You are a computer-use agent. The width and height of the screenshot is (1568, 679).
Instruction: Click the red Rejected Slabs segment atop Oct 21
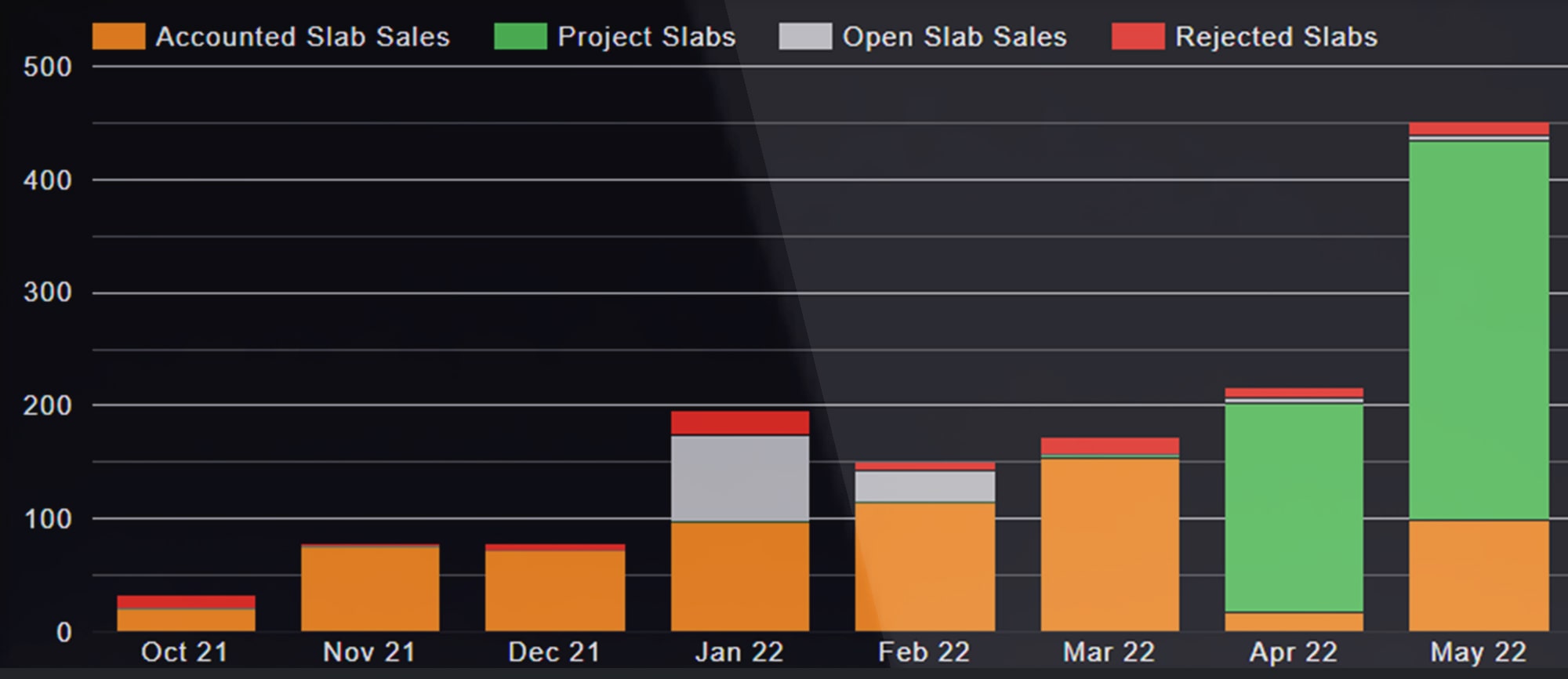[186, 601]
